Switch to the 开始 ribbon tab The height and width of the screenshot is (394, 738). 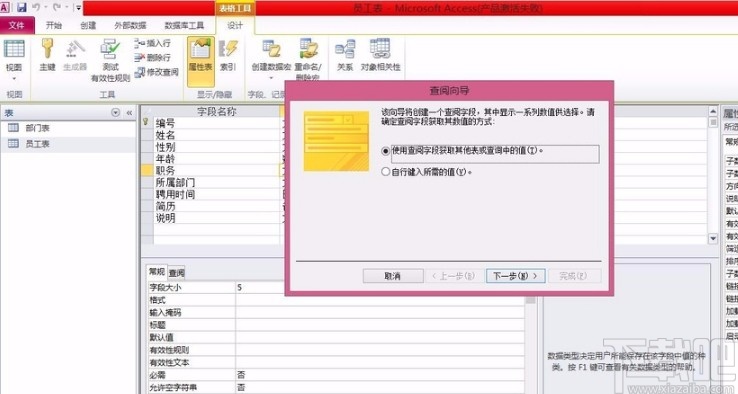coord(54,25)
